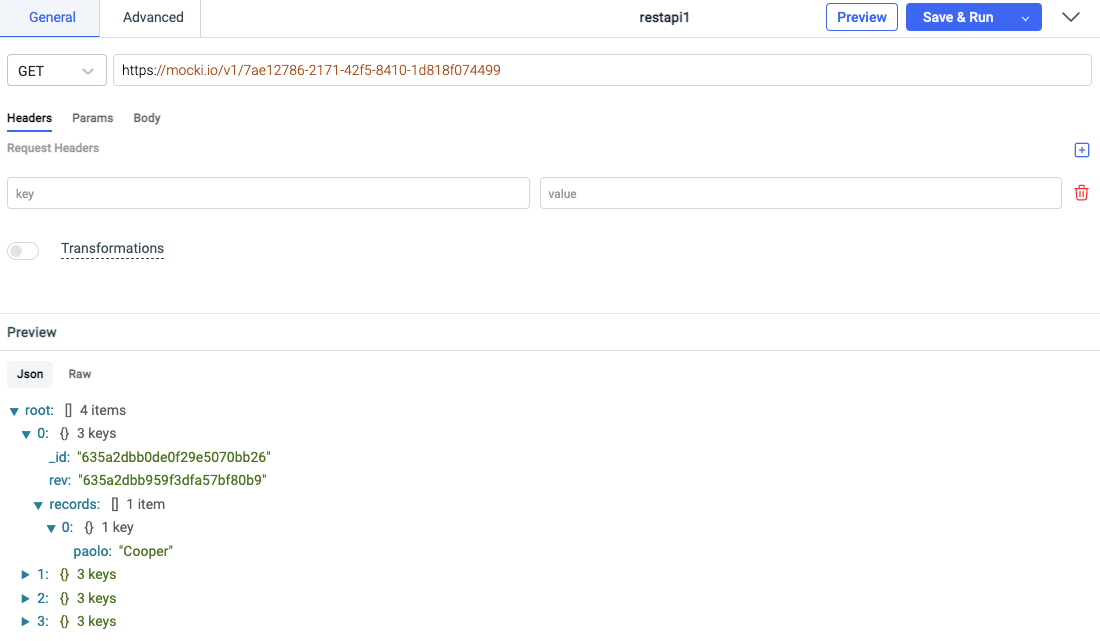The width and height of the screenshot is (1100, 641).
Task: Expand item 1 in JSON tree
Action: tap(26, 575)
